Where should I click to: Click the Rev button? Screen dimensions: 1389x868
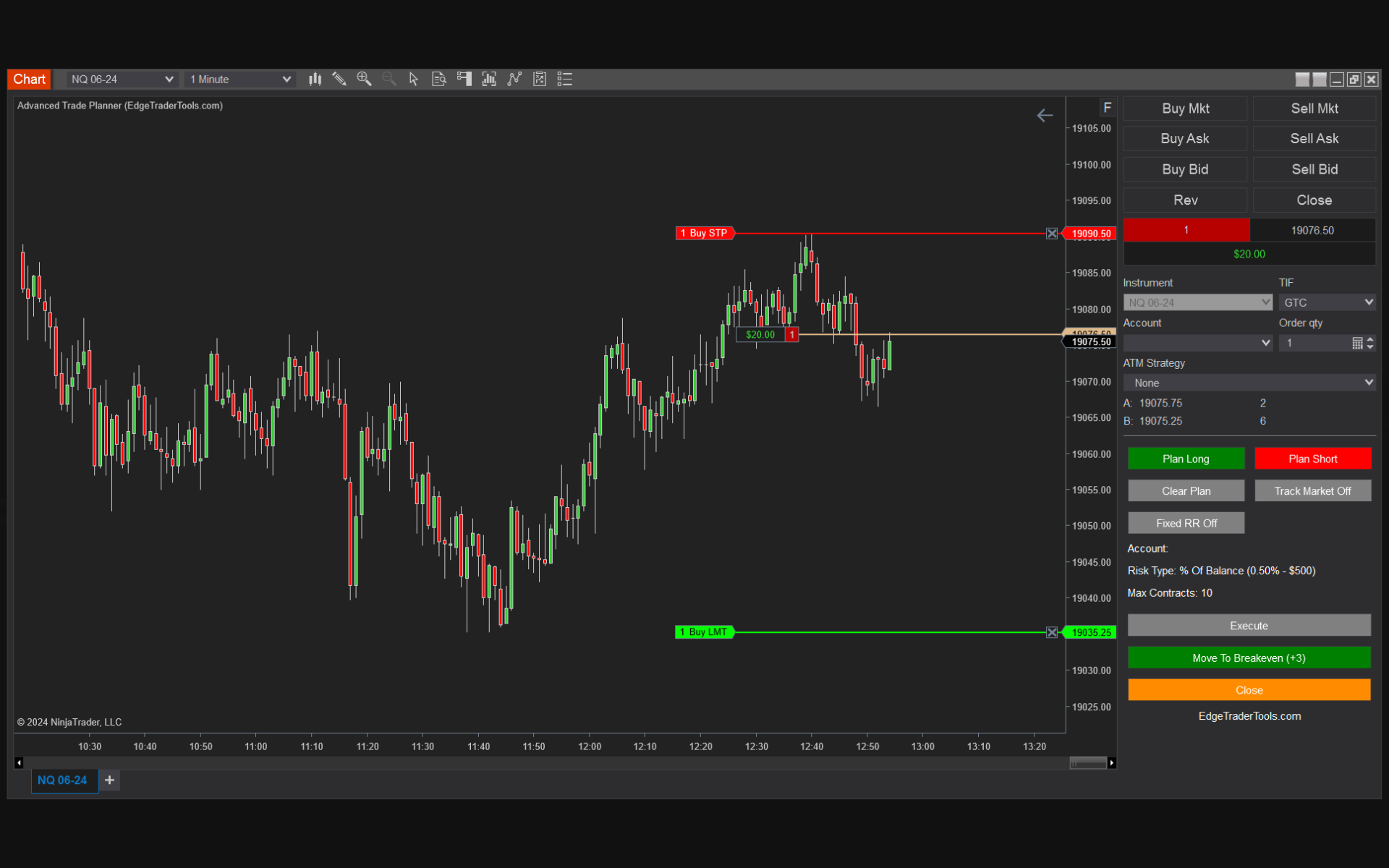point(1185,200)
